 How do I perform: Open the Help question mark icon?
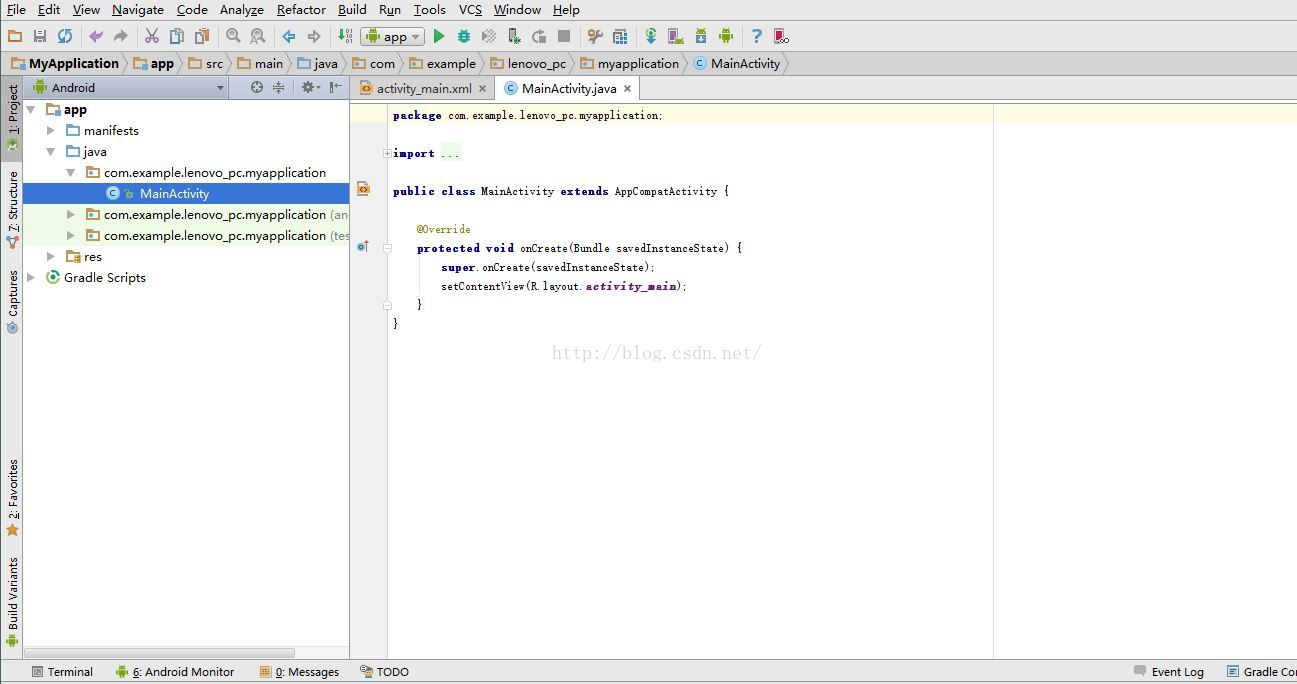(x=756, y=37)
